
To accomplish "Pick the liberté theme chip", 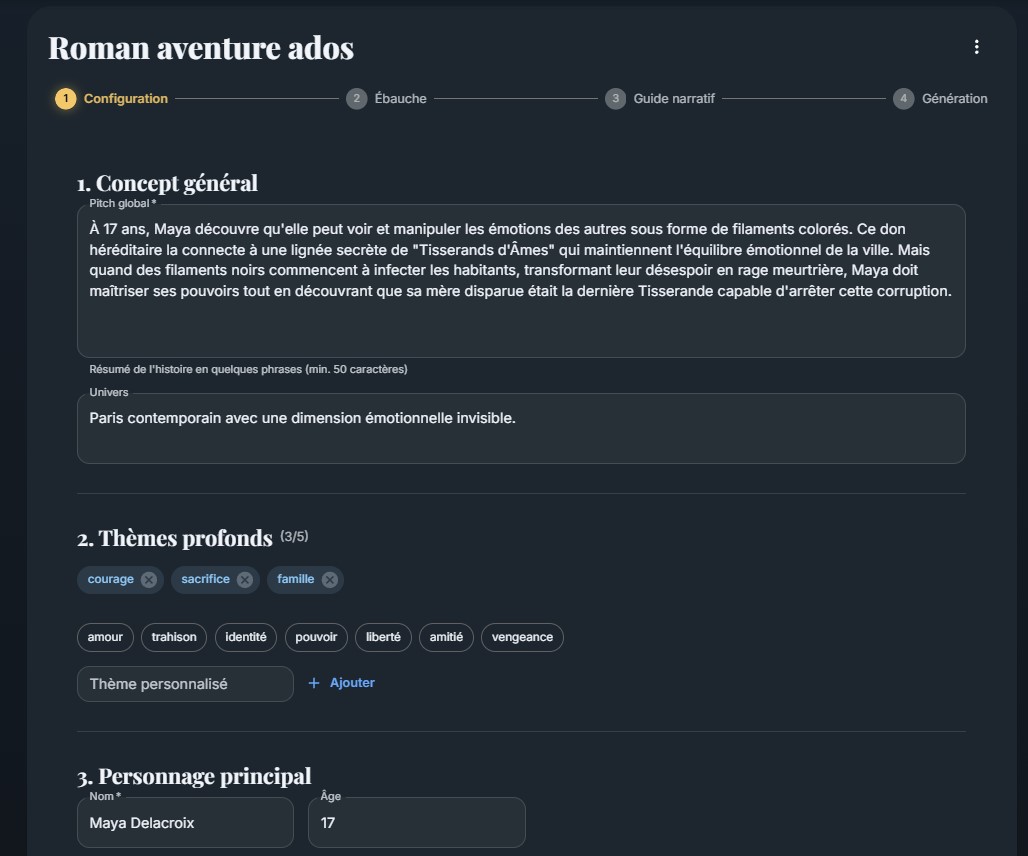I will (383, 637).
